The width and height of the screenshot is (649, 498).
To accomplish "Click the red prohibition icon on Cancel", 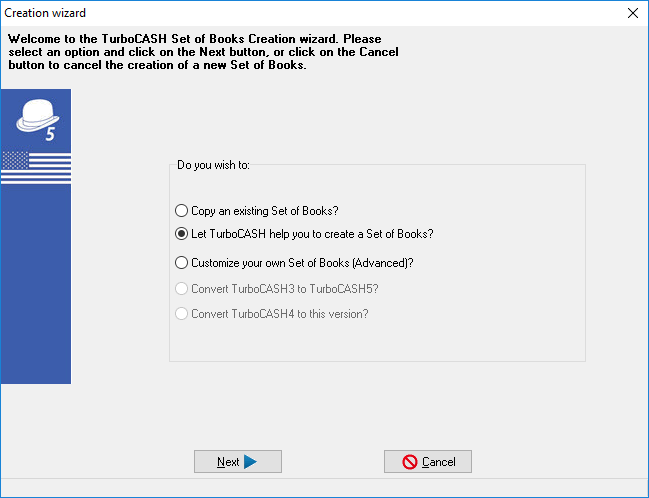I will (x=409, y=462).
